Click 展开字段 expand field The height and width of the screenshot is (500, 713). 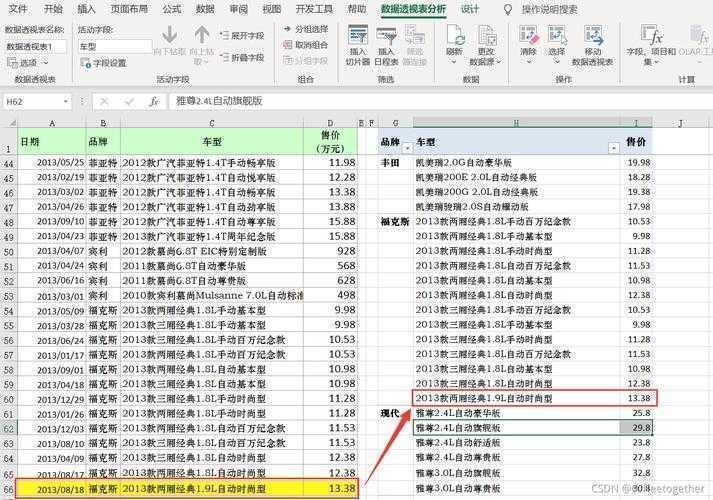242,35
